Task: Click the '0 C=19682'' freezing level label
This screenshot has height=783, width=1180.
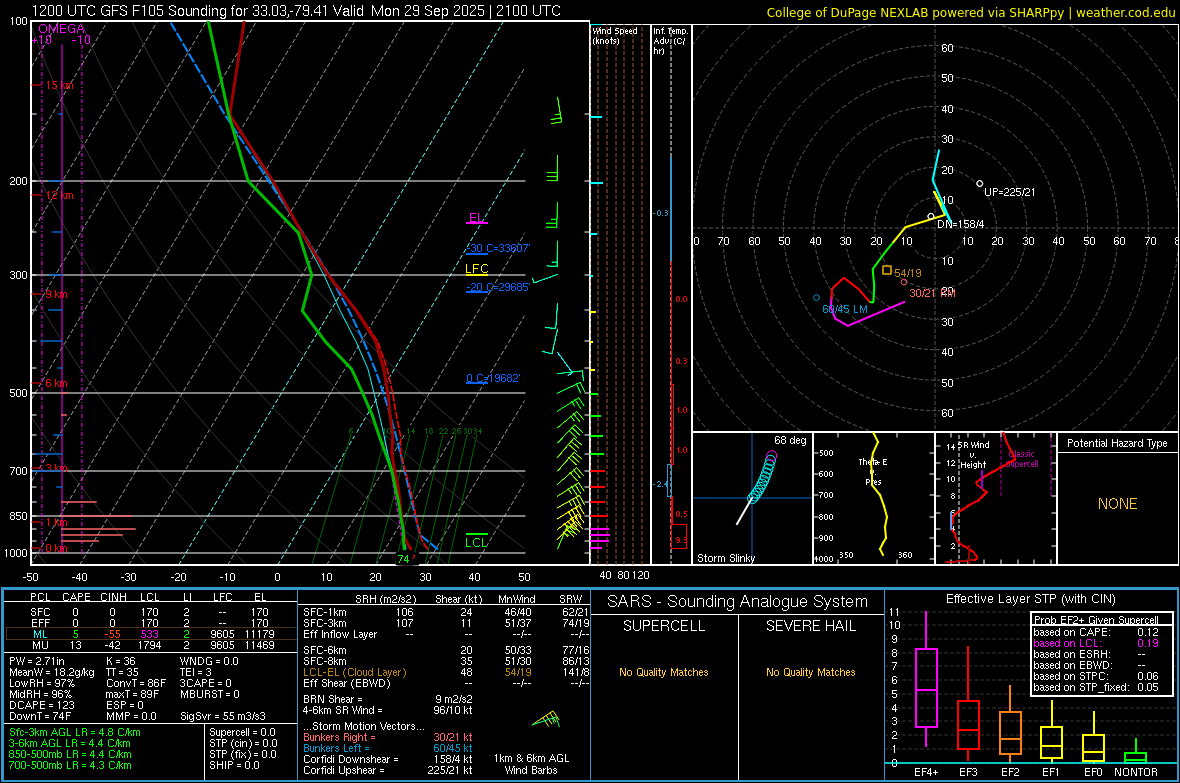Action: click(x=493, y=378)
